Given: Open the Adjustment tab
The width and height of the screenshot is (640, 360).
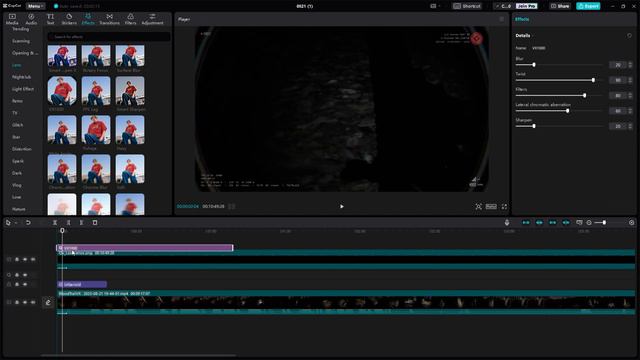Looking at the screenshot, I should (x=152, y=19).
